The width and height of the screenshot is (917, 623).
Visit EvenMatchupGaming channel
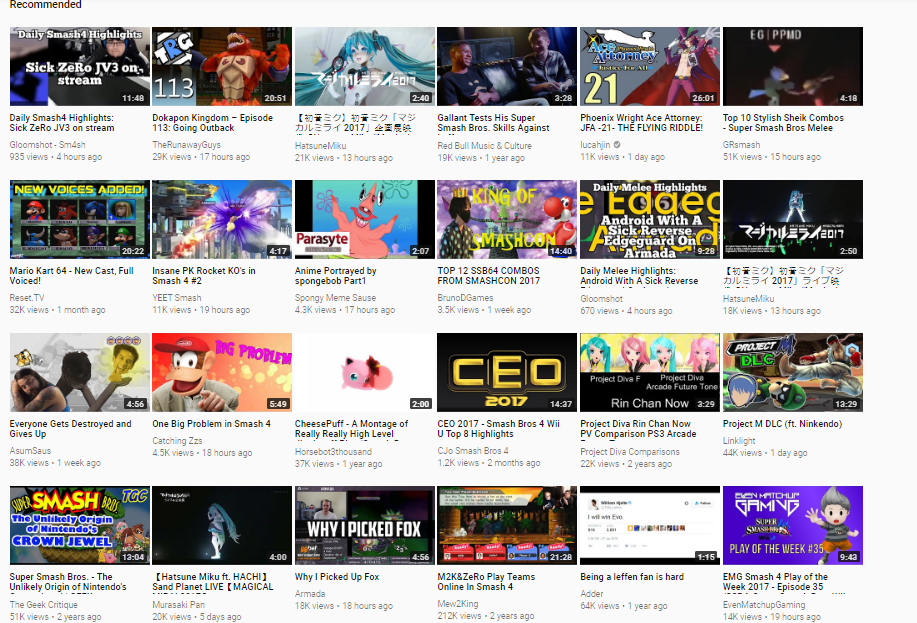[764, 605]
